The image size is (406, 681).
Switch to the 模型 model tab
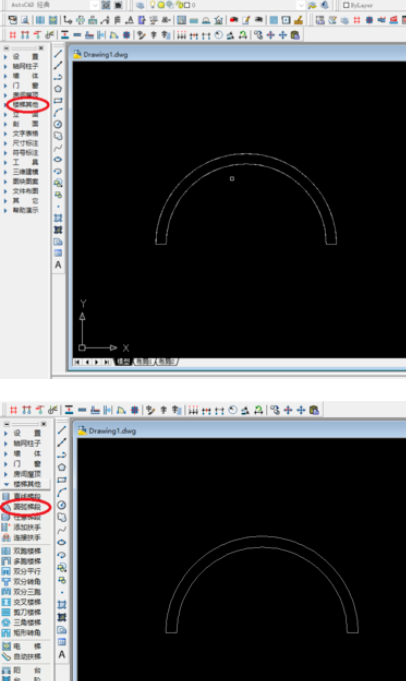click(x=123, y=361)
